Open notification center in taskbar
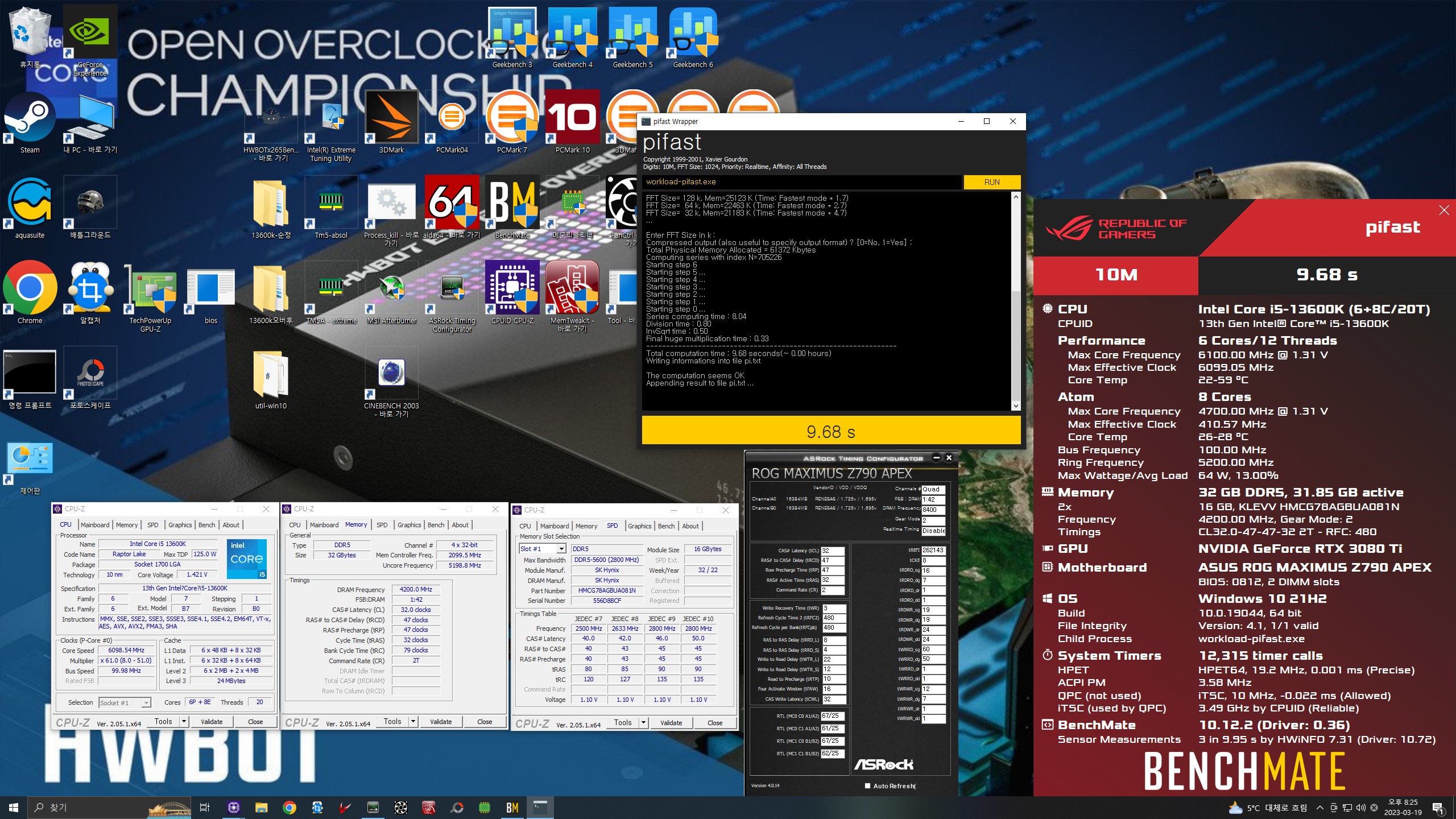This screenshot has width=1456, height=819. [1438, 807]
